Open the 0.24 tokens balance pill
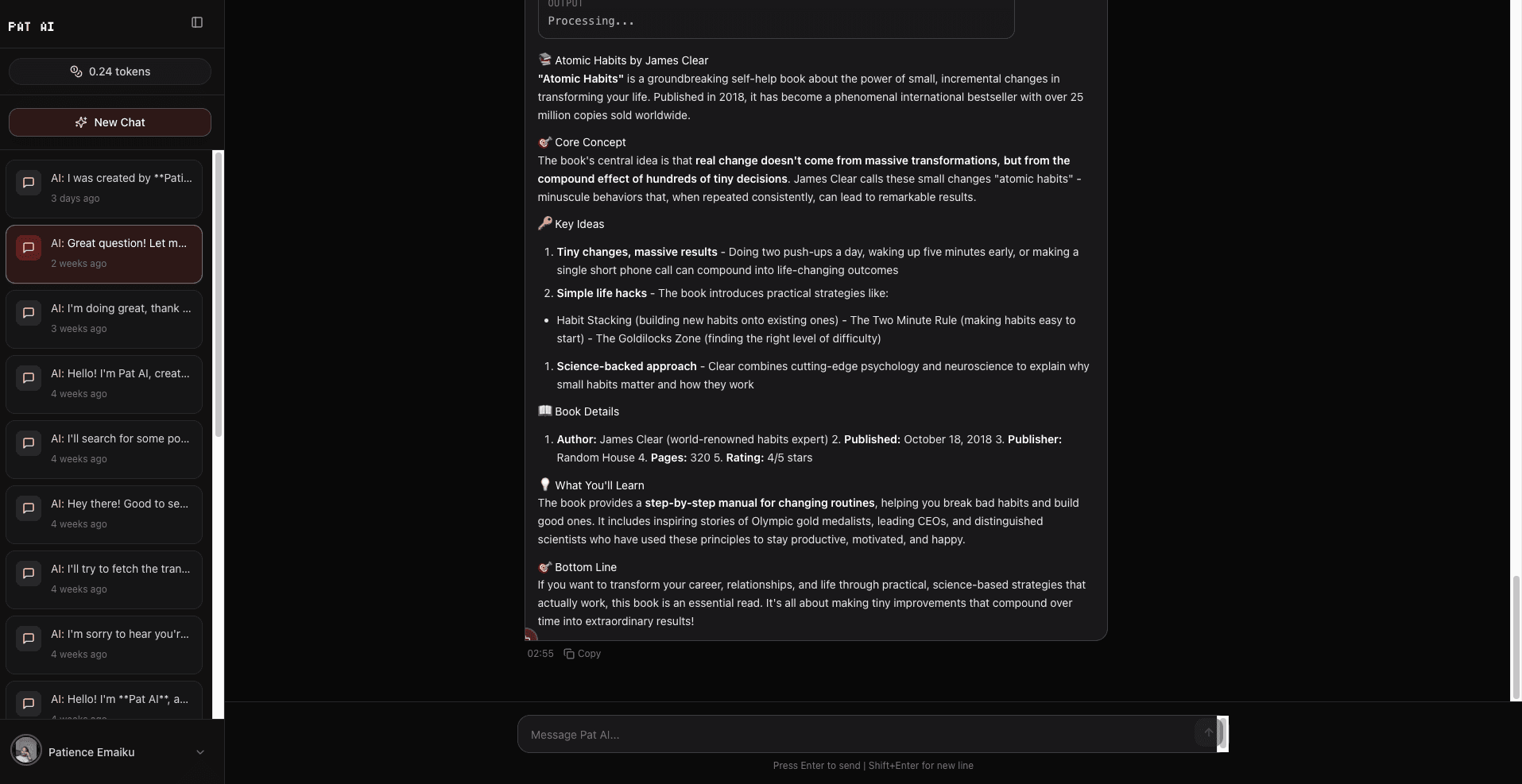Viewport: 1522px width, 784px height. [x=110, y=71]
